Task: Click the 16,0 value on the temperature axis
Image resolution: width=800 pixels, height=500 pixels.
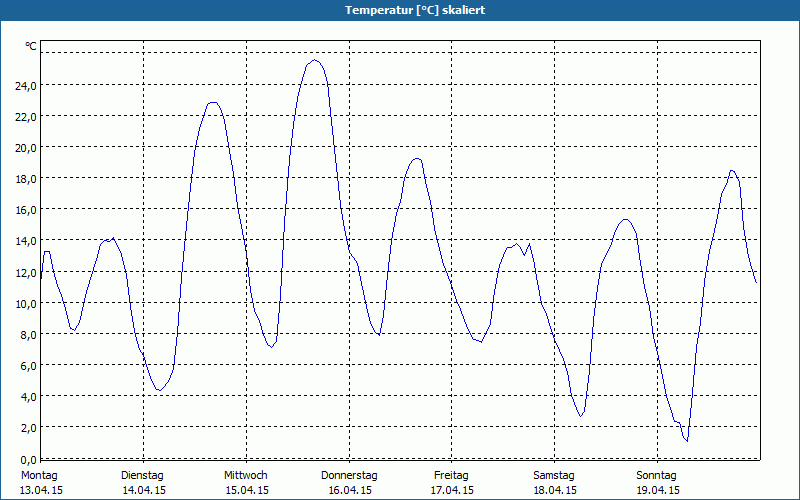Action: (x=25, y=209)
